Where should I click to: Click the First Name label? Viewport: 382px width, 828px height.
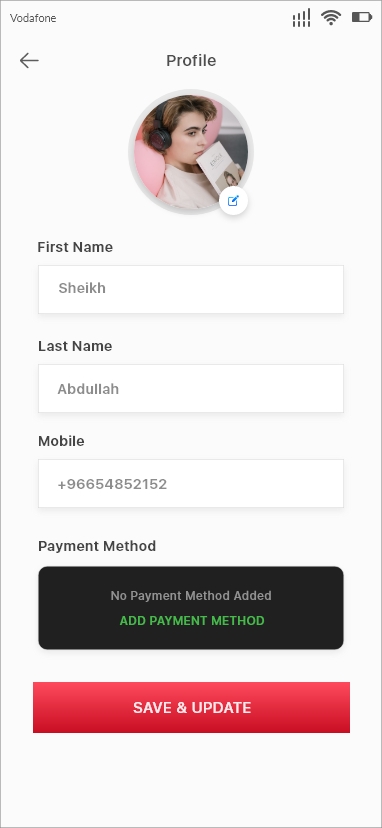tap(75, 247)
